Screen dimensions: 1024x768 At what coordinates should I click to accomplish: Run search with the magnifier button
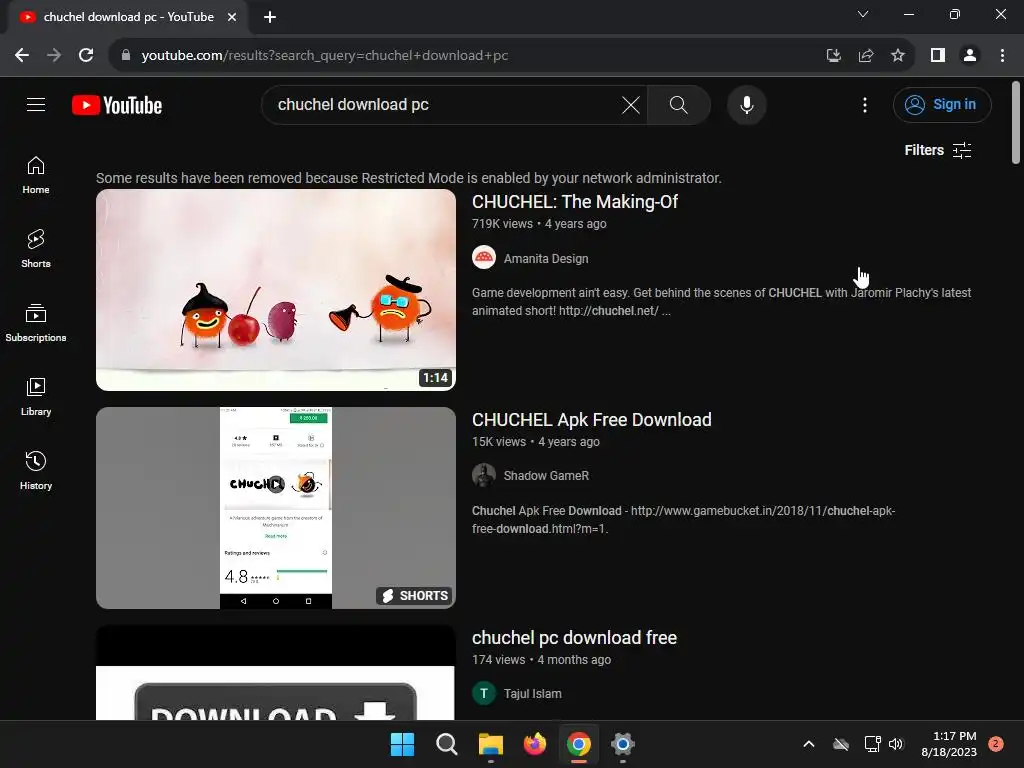click(x=679, y=104)
